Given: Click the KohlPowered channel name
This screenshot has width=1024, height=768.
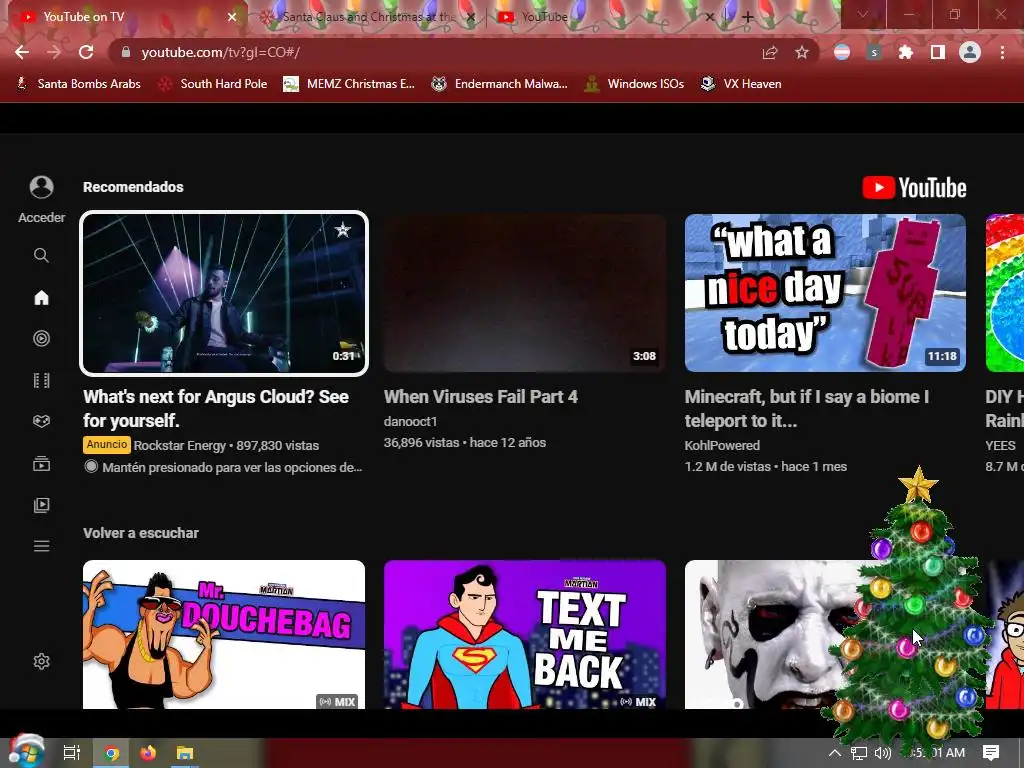Looking at the screenshot, I should (722, 445).
